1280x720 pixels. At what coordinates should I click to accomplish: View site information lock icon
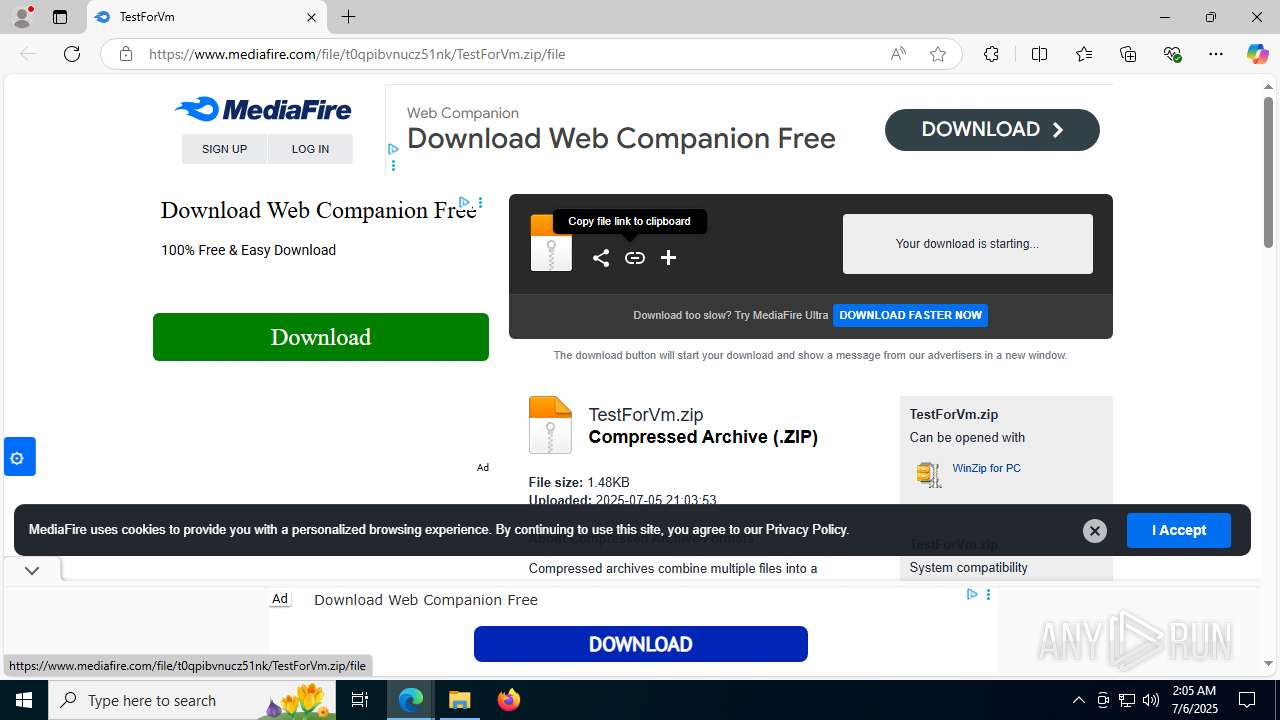(126, 54)
